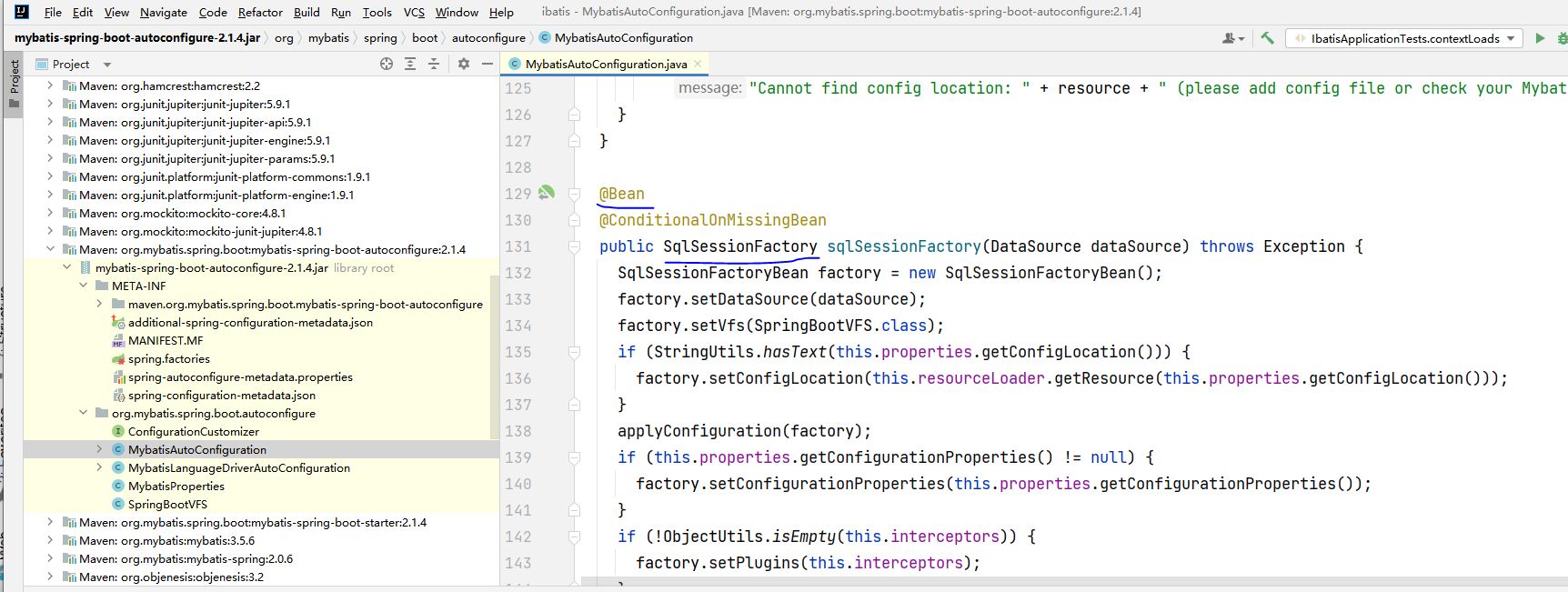Screen dimensions: 1568x592
Task: Click @ConditionalOnMissingBean annotation on line 130
Action: [713, 220]
